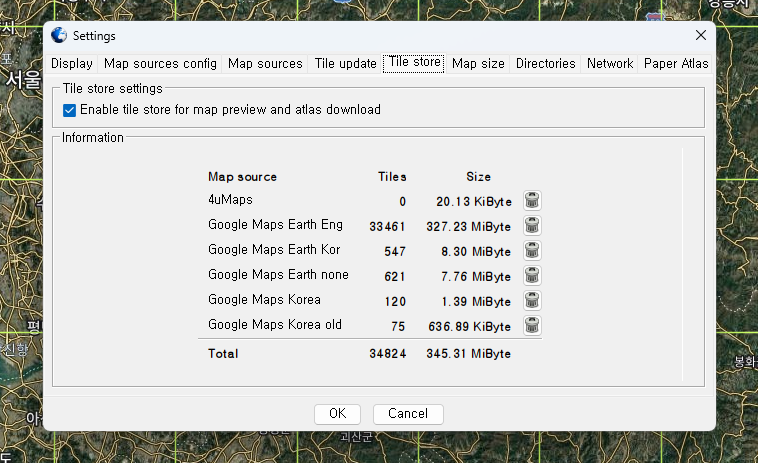
Task: Open the Network tab
Action: tap(610, 63)
